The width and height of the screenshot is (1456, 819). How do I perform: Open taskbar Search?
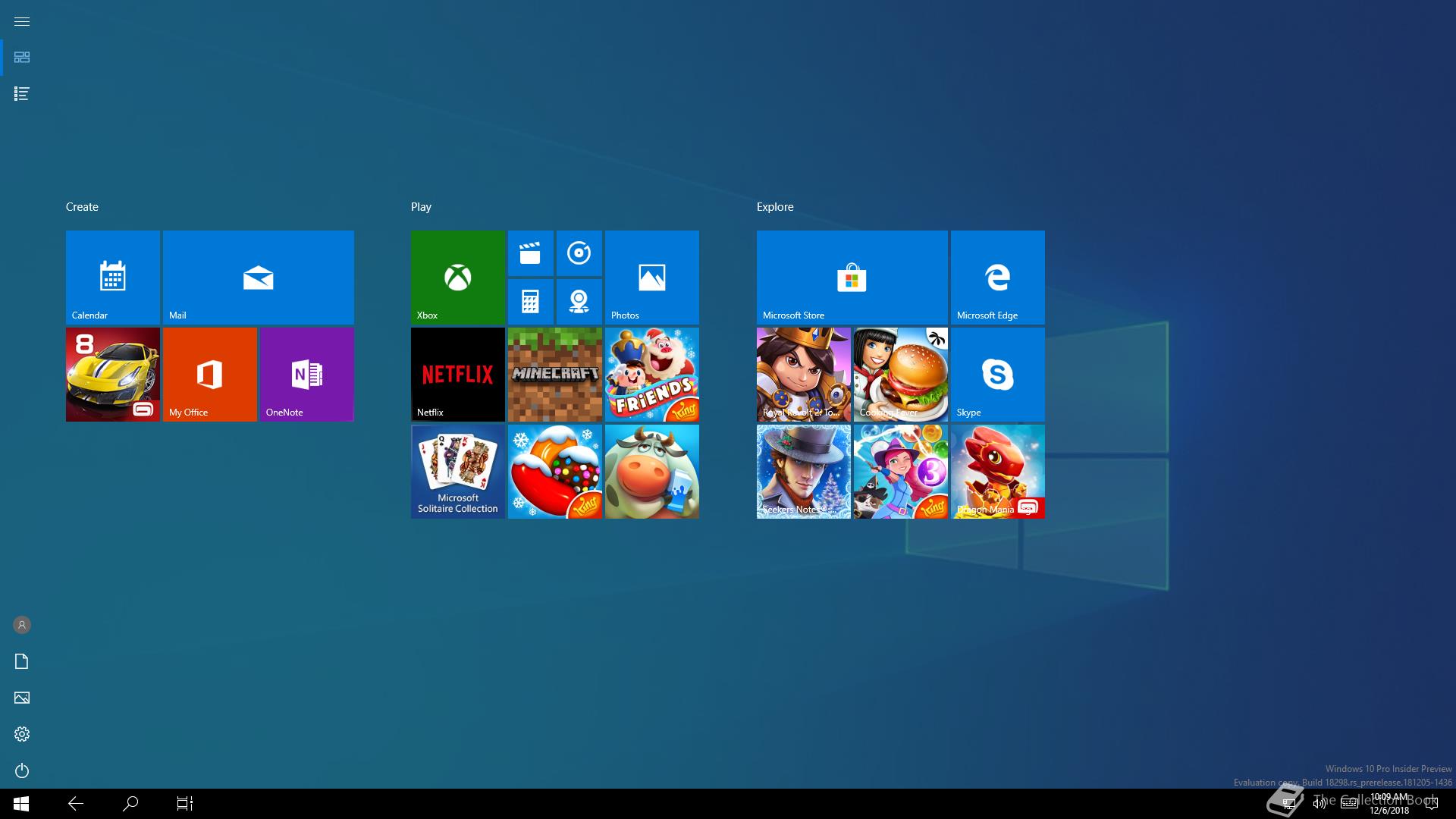[x=130, y=804]
